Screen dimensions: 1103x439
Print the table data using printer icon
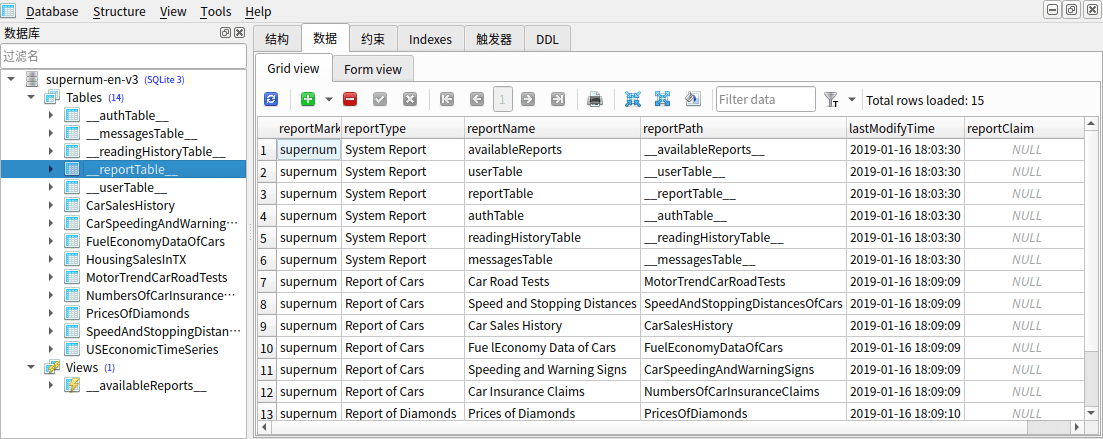[594, 100]
